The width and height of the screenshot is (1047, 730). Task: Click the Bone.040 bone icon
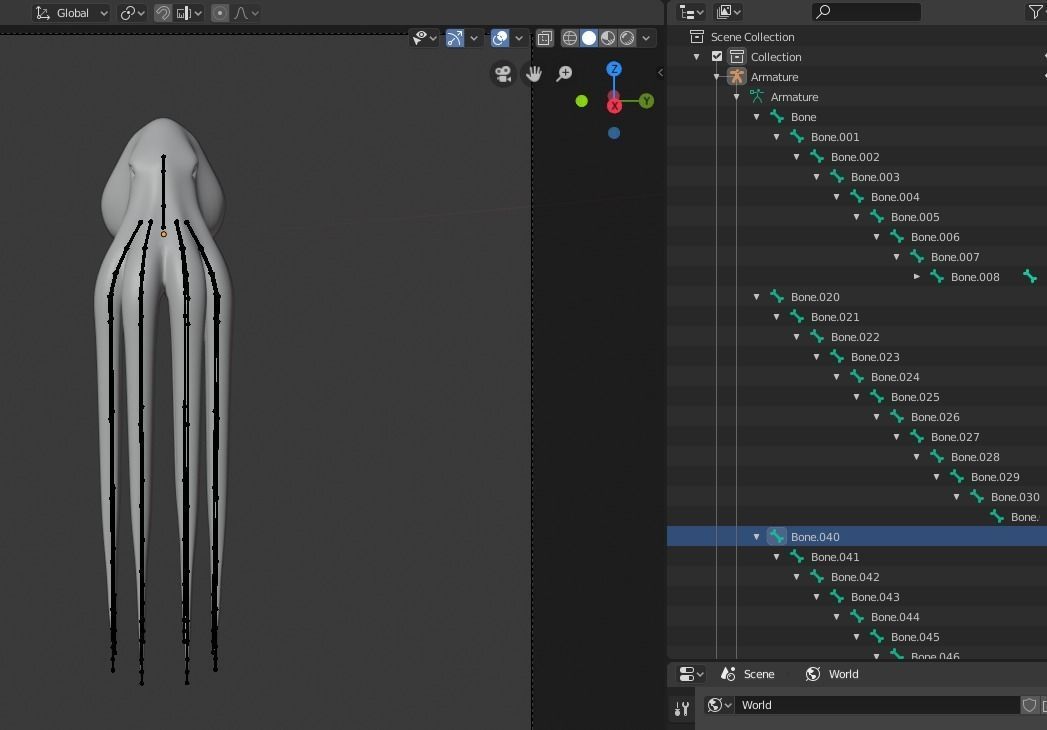pos(777,536)
